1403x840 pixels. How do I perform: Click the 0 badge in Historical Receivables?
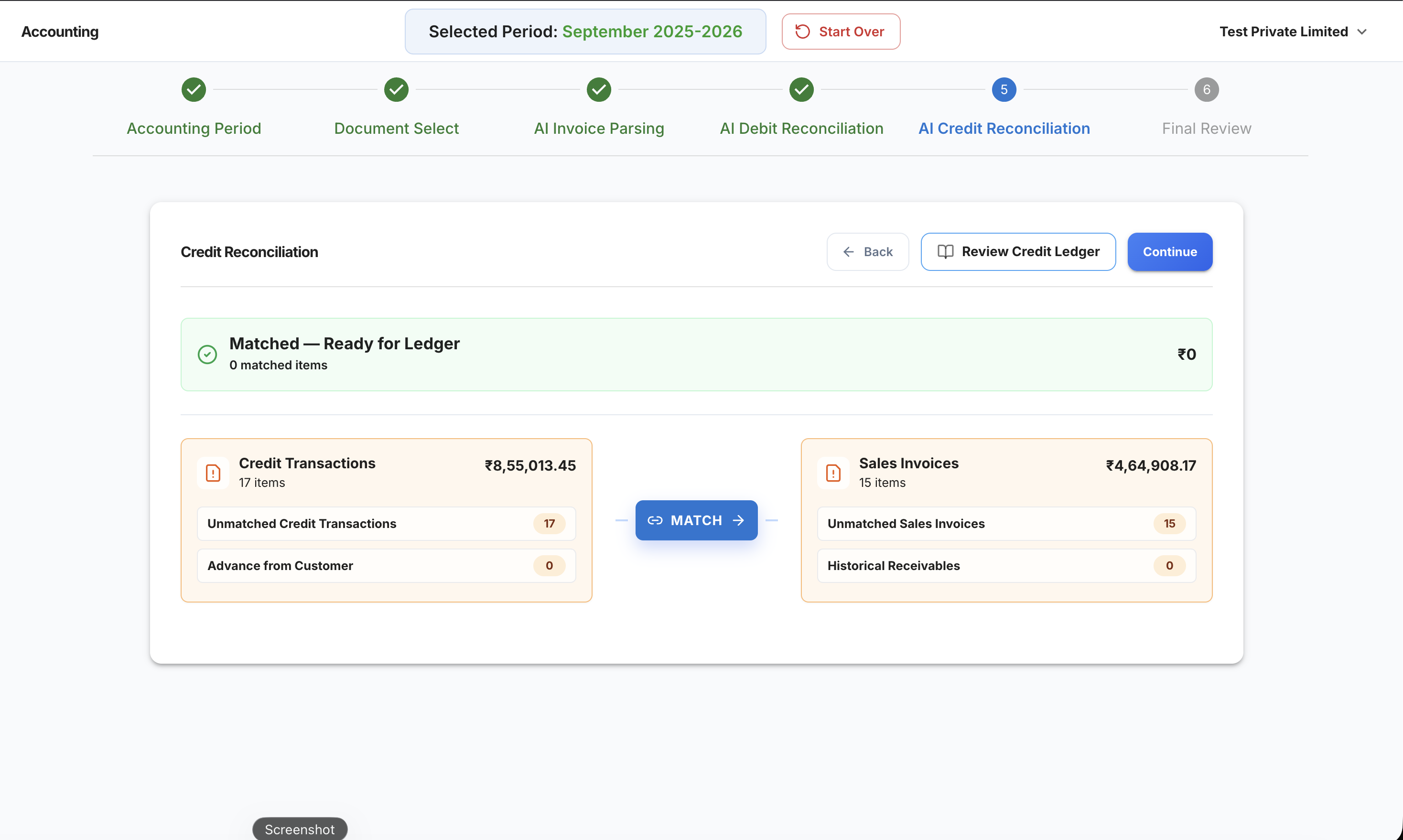click(1169, 565)
